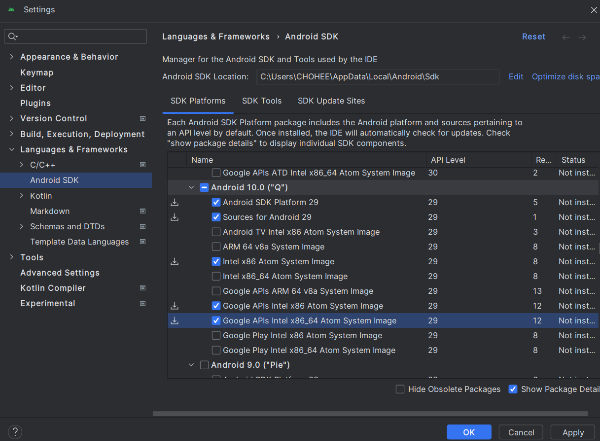Open the Plugins settings page
This screenshot has width=600, height=441.
[35, 103]
